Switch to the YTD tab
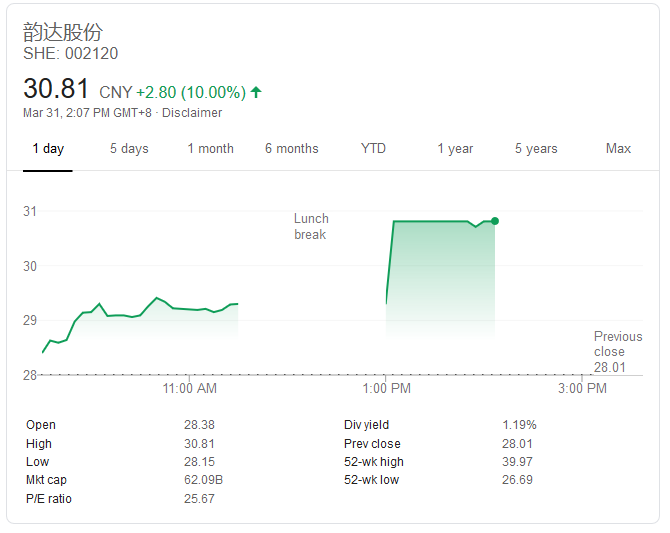The image size is (670, 533). pyautogui.click(x=373, y=149)
